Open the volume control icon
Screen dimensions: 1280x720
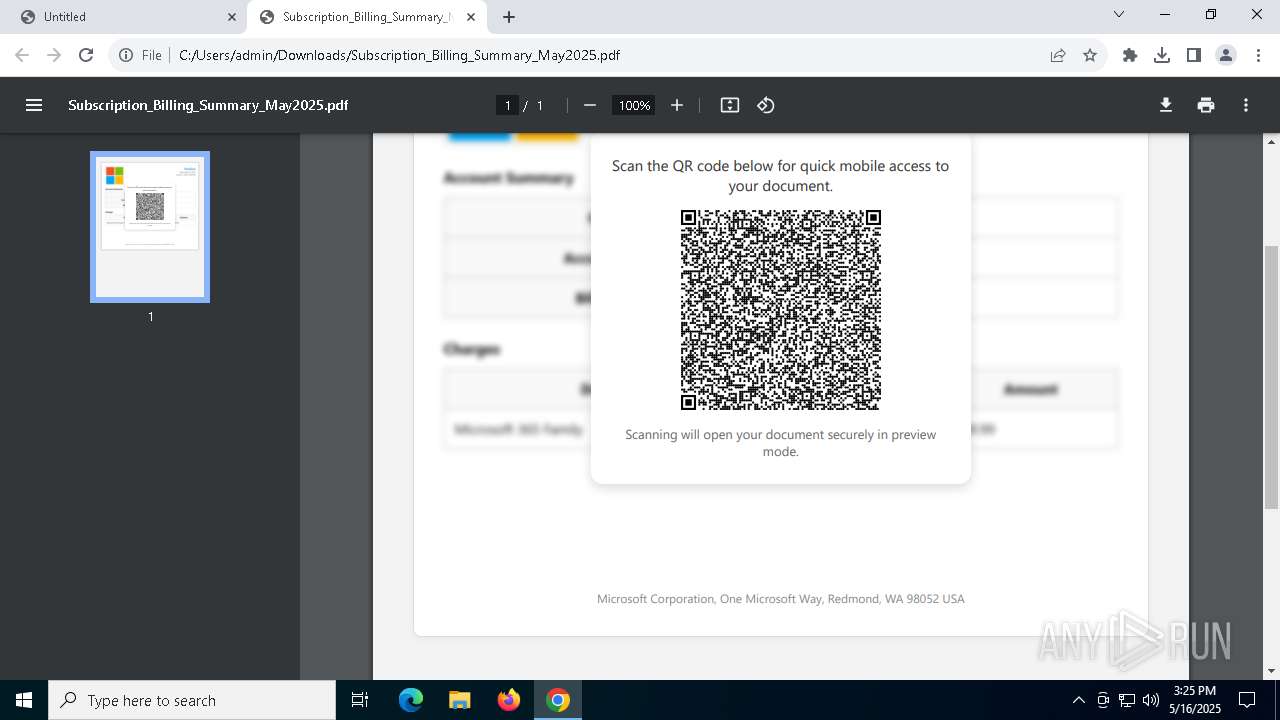[1151, 700]
